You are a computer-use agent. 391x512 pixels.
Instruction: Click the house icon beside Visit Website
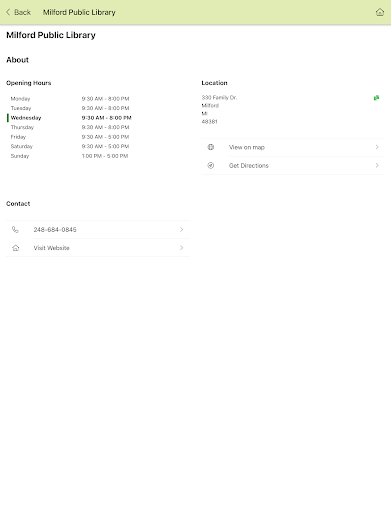15,248
